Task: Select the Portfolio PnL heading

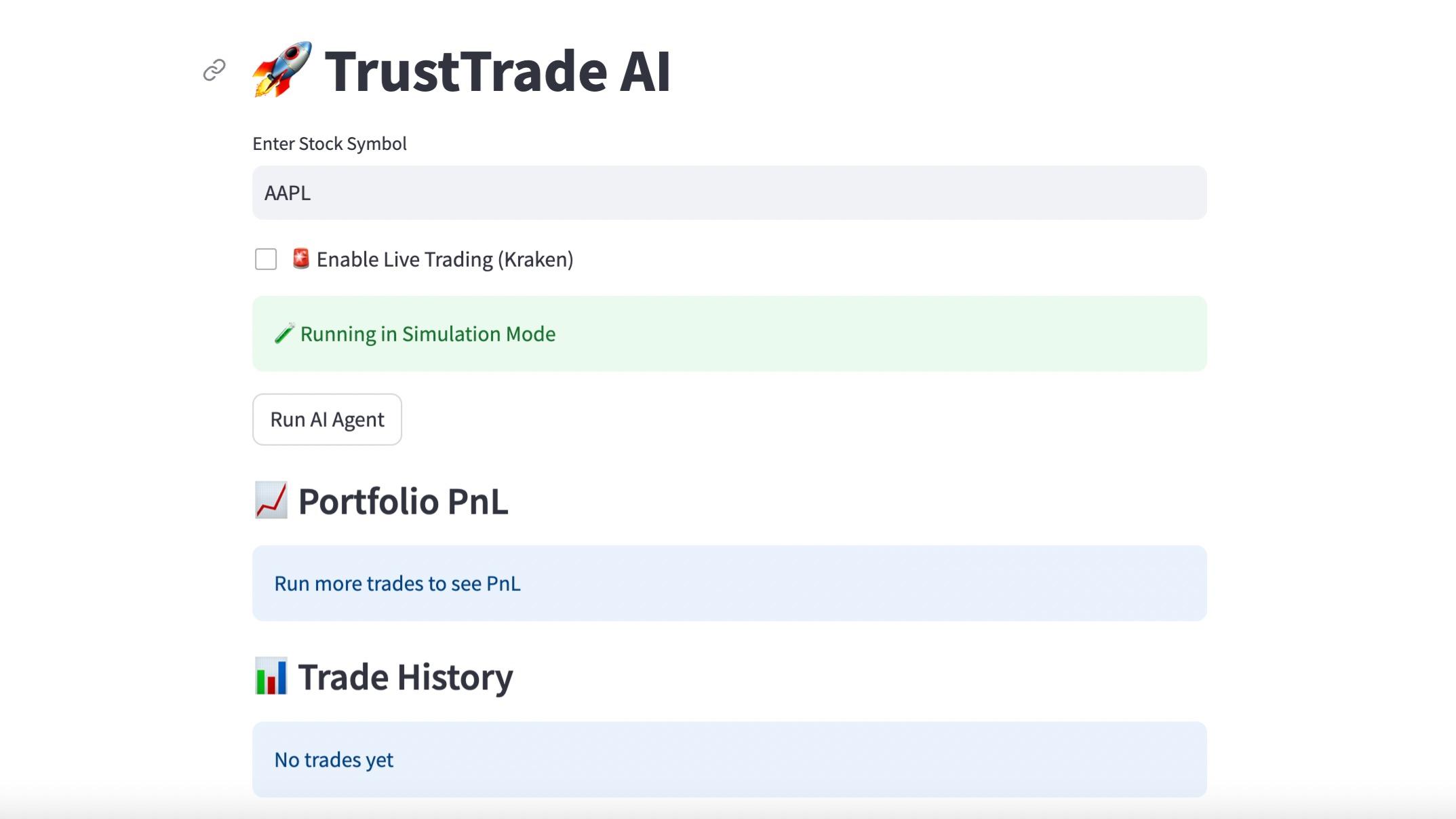Action: coord(403,501)
